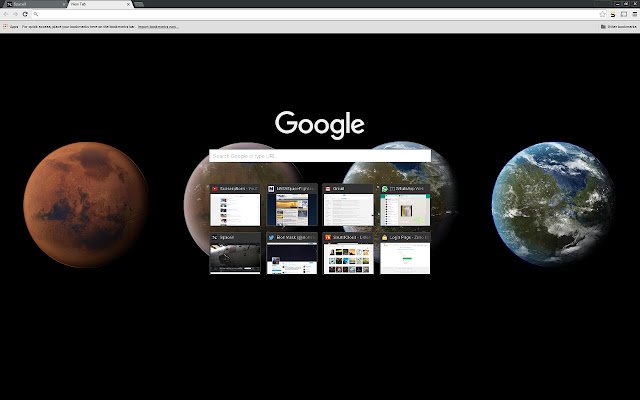Click the magnifier icon in address bar

pyautogui.click(x=36, y=14)
